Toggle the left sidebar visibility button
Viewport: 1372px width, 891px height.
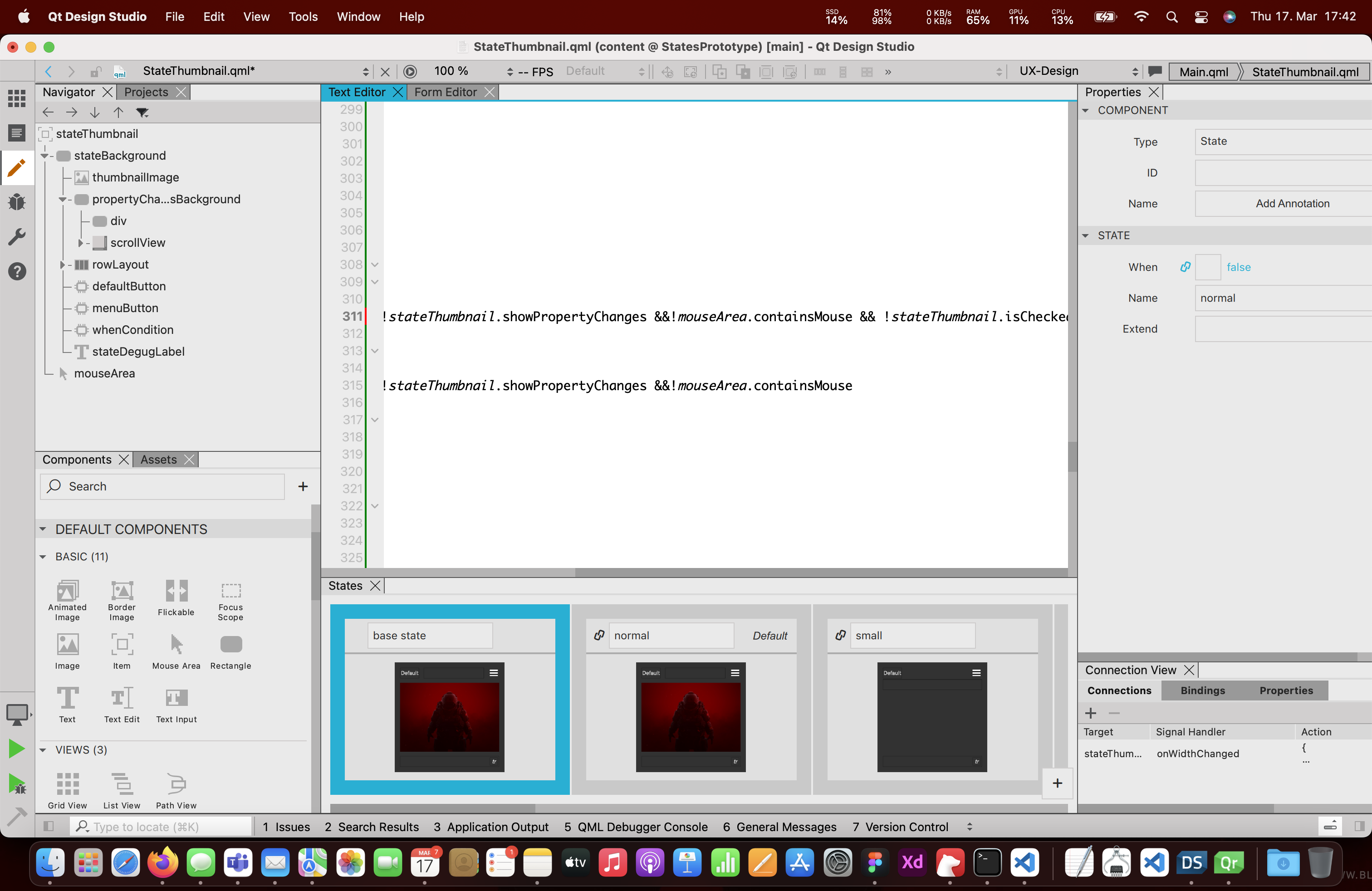(49, 827)
